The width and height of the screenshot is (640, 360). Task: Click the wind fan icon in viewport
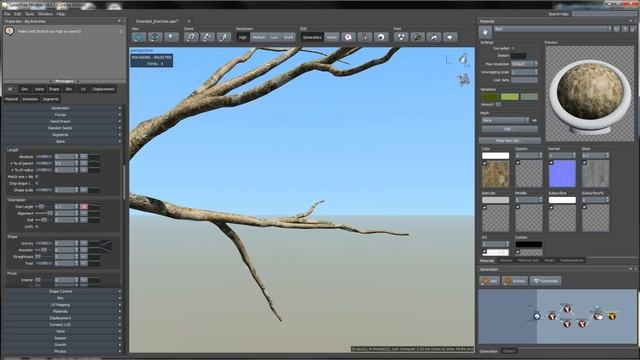(x=463, y=80)
